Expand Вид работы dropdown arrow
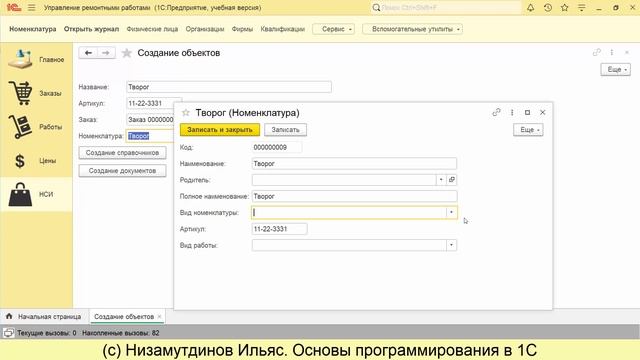Image resolution: width=640 pixels, height=360 pixels. coord(451,245)
